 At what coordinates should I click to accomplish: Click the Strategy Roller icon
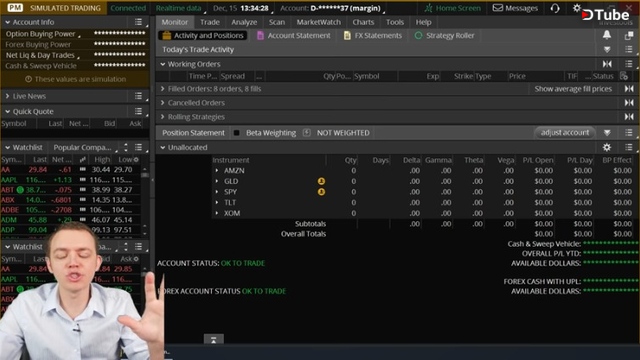418,36
